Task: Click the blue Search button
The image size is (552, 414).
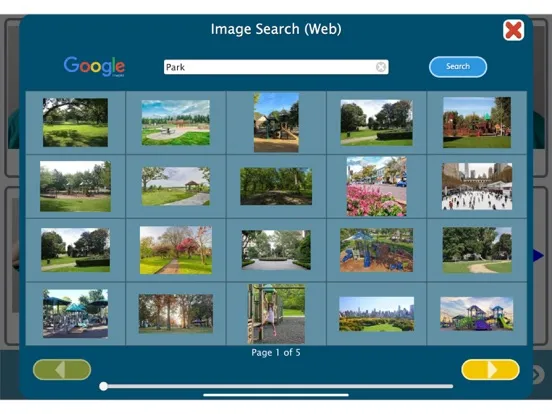Action: (x=458, y=67)
